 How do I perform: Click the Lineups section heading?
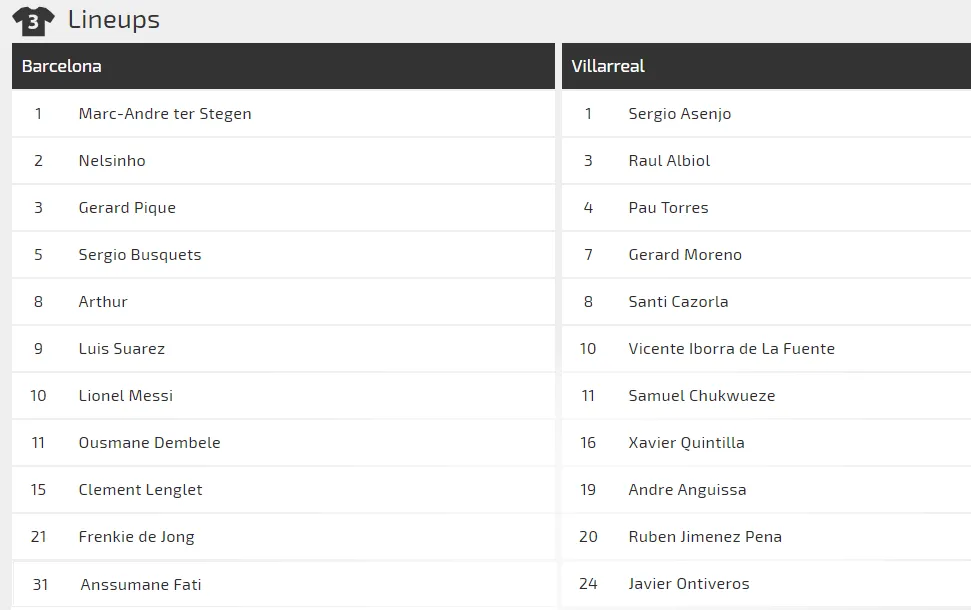tap(114, 20)
